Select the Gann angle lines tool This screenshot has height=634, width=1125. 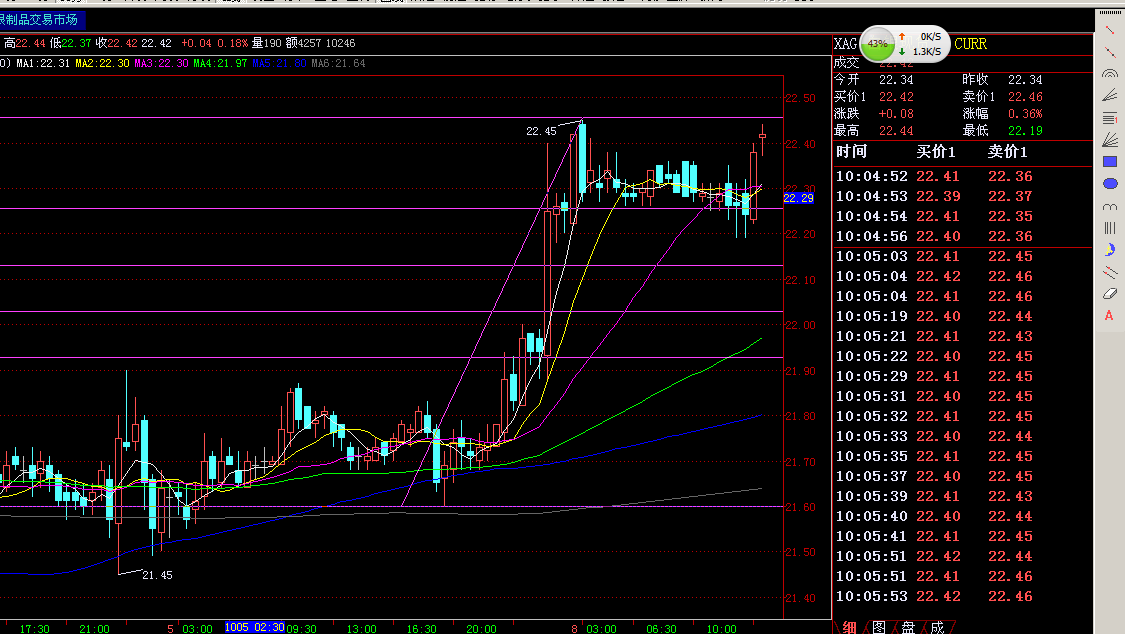pos(1109,95)
